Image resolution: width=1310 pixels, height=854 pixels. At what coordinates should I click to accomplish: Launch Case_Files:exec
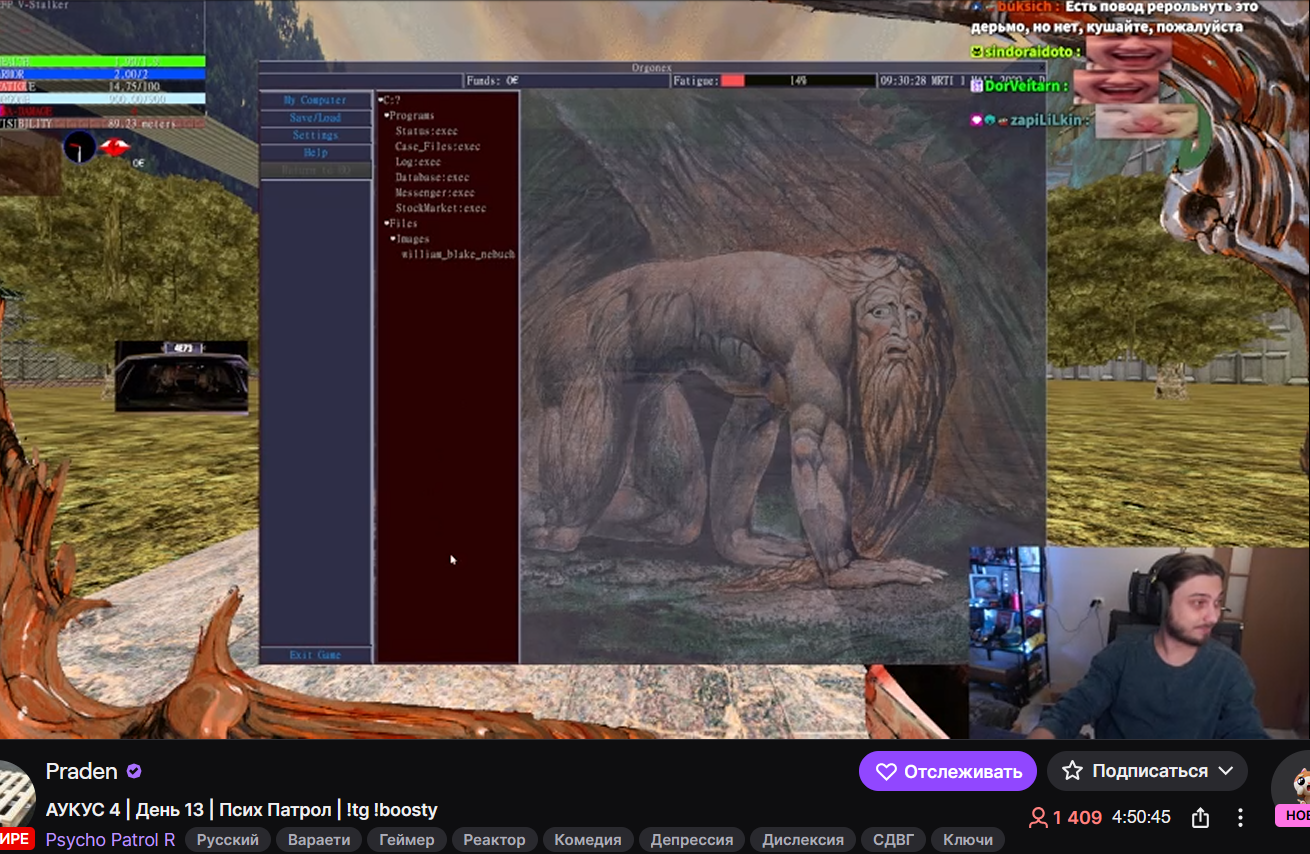point(438,147)
